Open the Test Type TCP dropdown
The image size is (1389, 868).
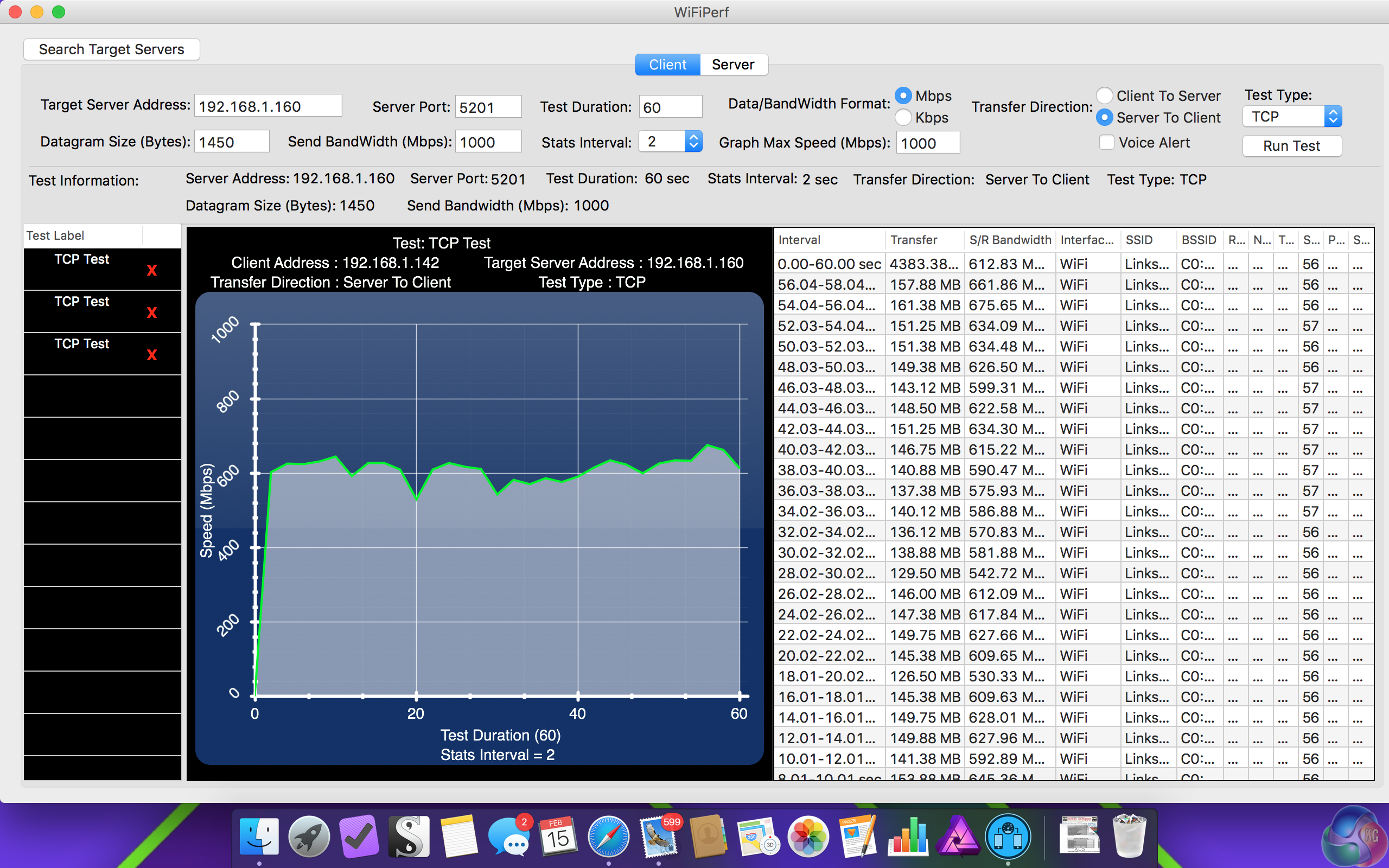1291,117
